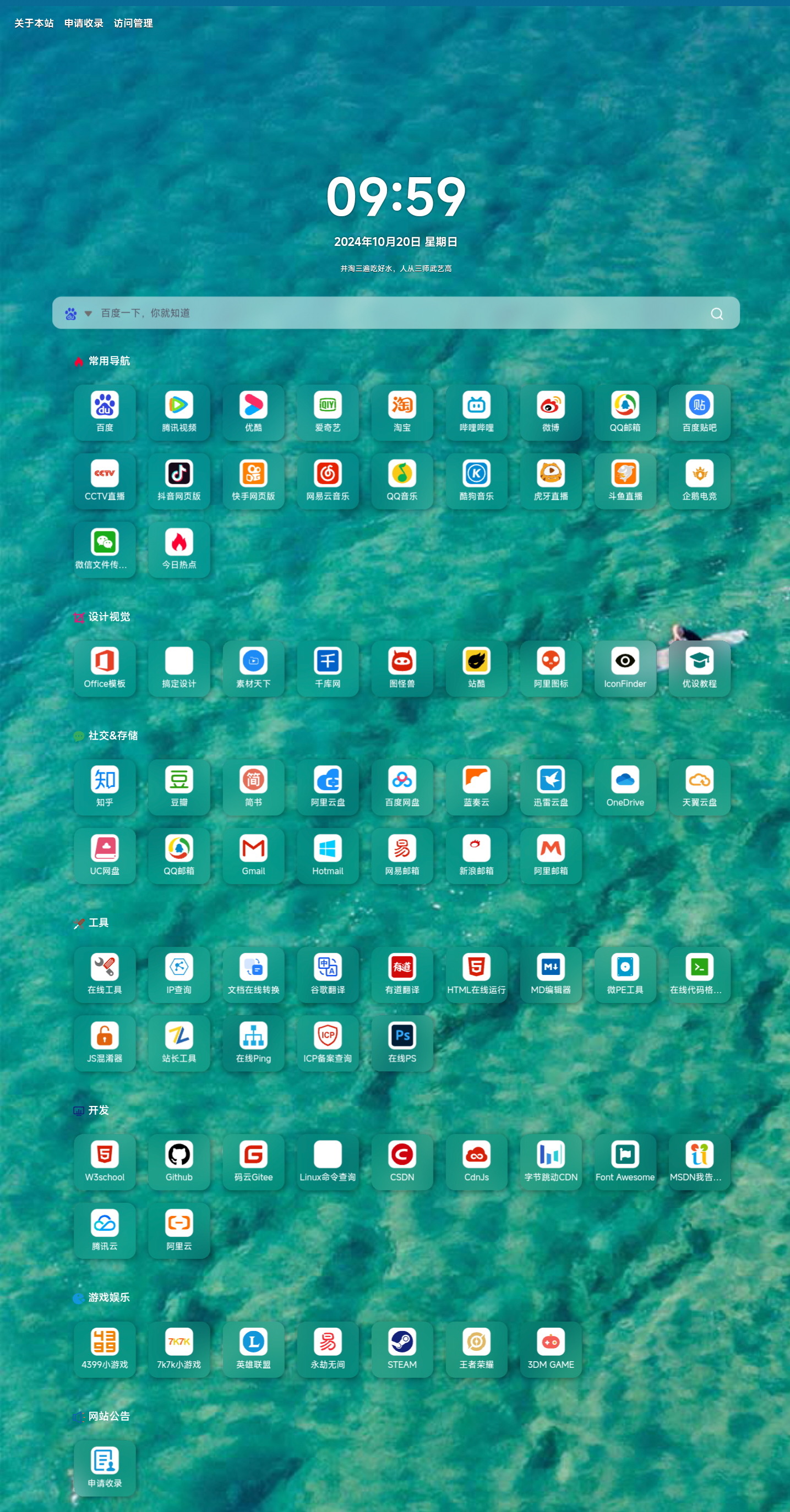This screenshot has width=790, height=1512.
Task: Click the 淘宝 shopping icon
Action: (402, 412)
